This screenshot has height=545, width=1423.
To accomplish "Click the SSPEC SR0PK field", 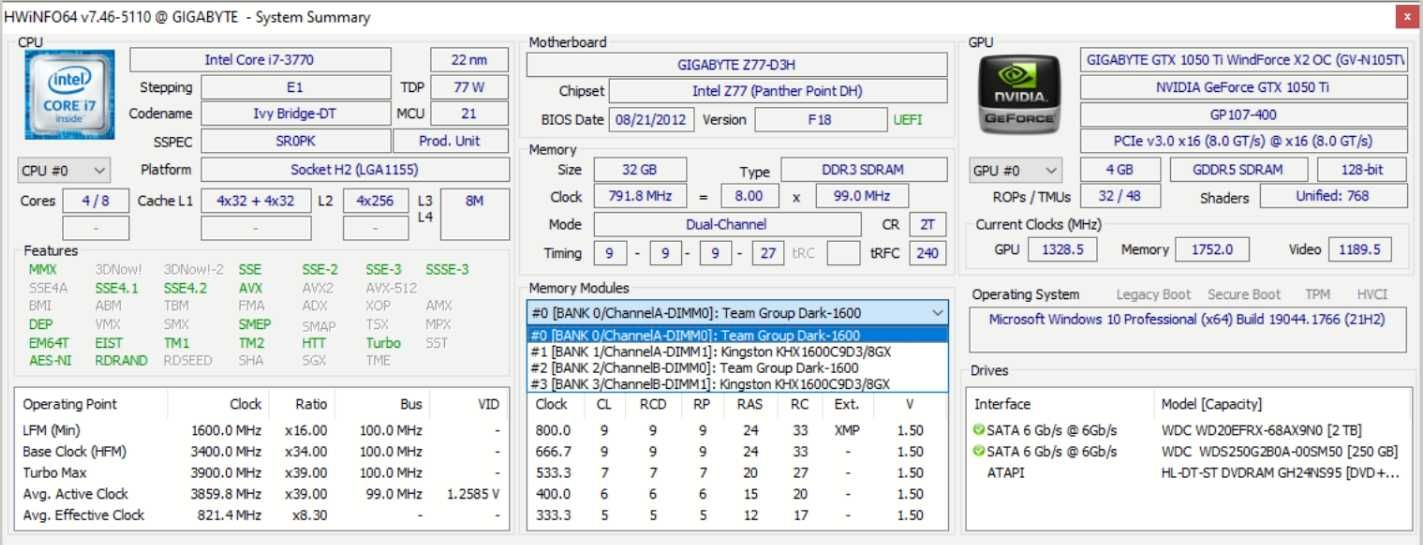I will (294, 141).
